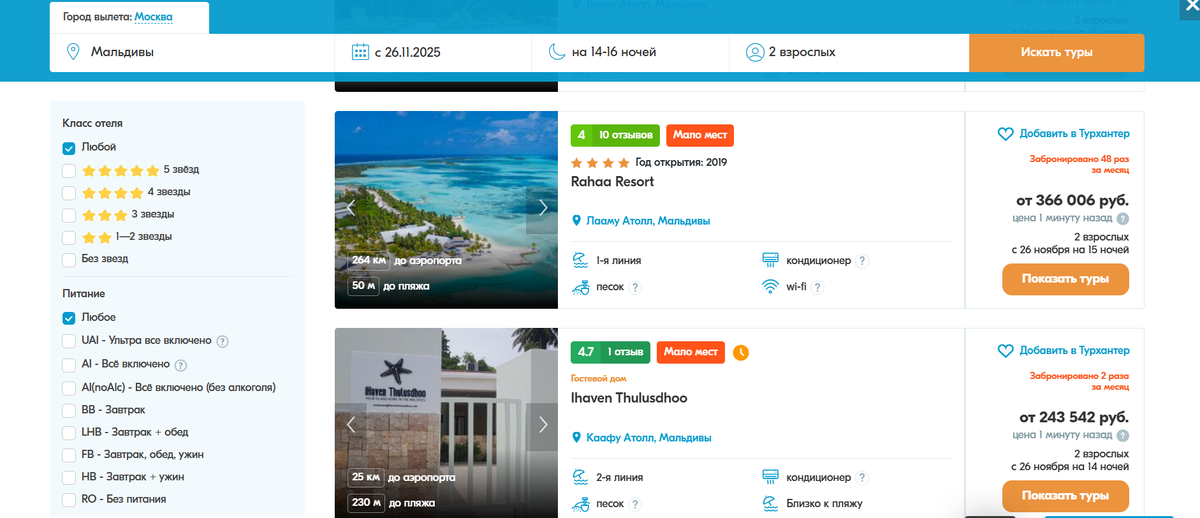Click Rahaa Мало мест badge
Image resolution: width=1200 pixels, height=518 pixels.
(700, 135)
